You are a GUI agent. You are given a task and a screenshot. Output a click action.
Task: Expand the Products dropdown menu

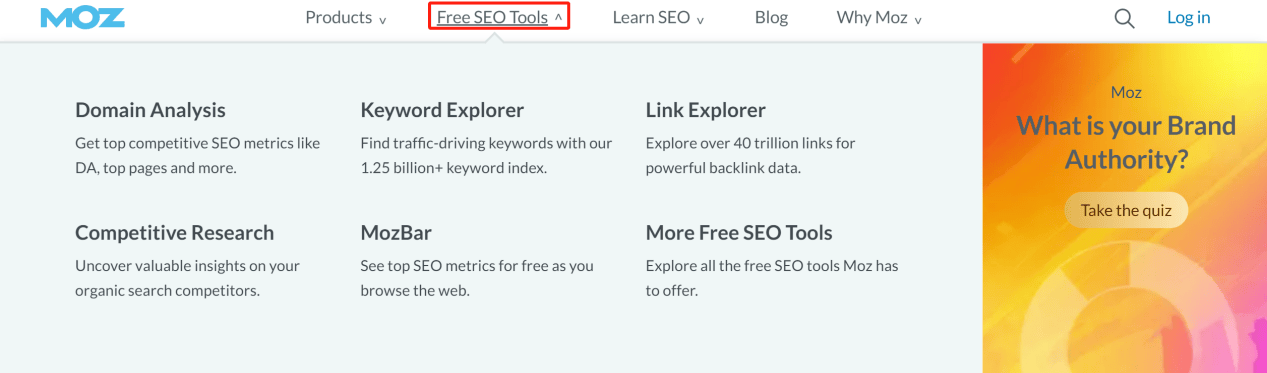point(345,17)
